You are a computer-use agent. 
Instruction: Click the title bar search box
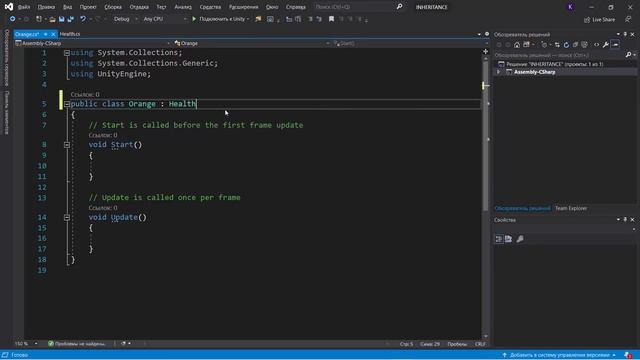tap(353, 7)
